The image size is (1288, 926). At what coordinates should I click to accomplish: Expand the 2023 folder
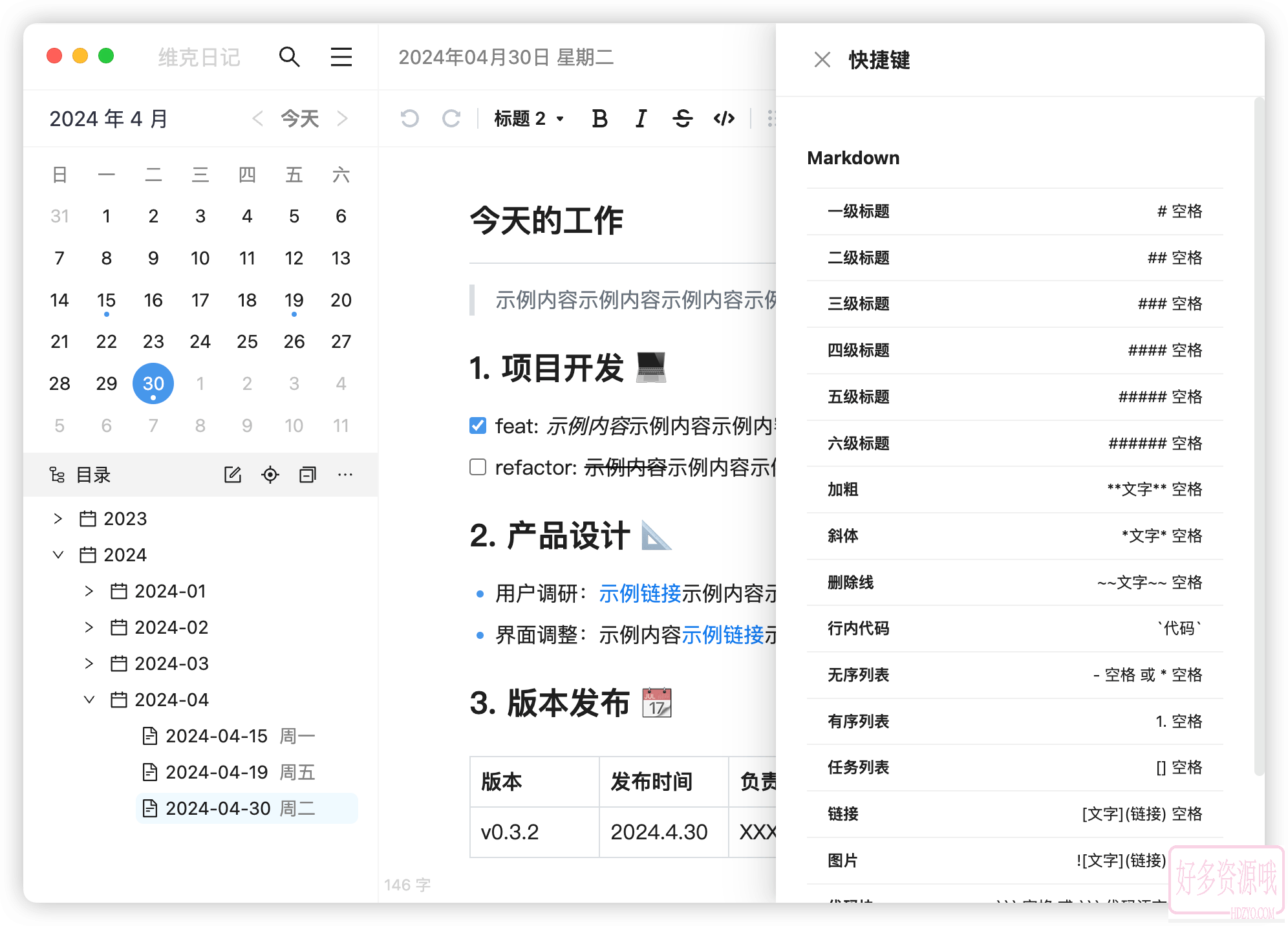pyautogui.click(x=58, y=519)
